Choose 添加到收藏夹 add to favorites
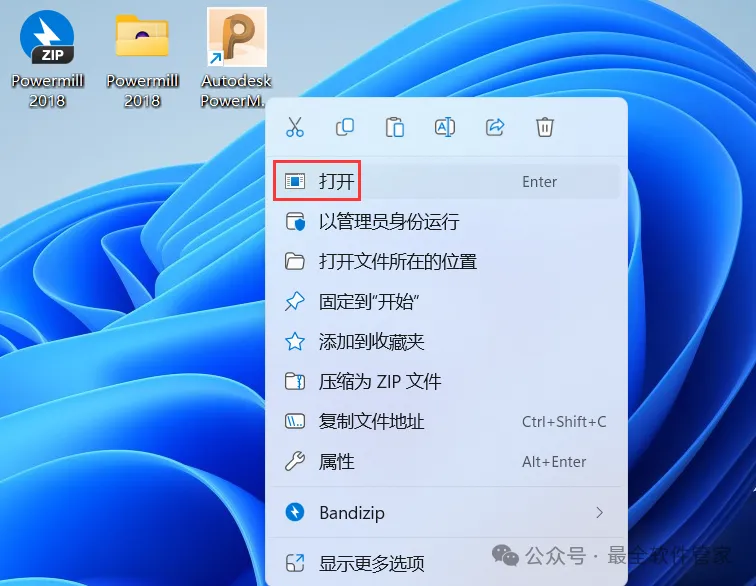This screenshot has width=756, height=586. tap(446, 342)
